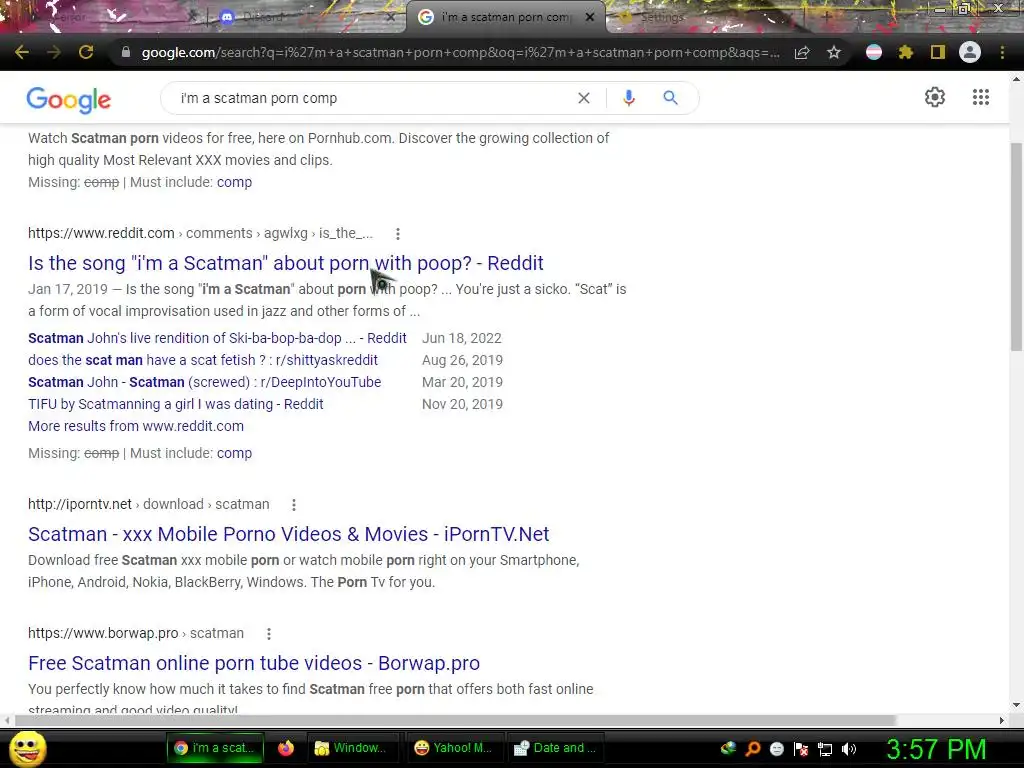Reload the page with the refresh icon

[x=86, y=52]
